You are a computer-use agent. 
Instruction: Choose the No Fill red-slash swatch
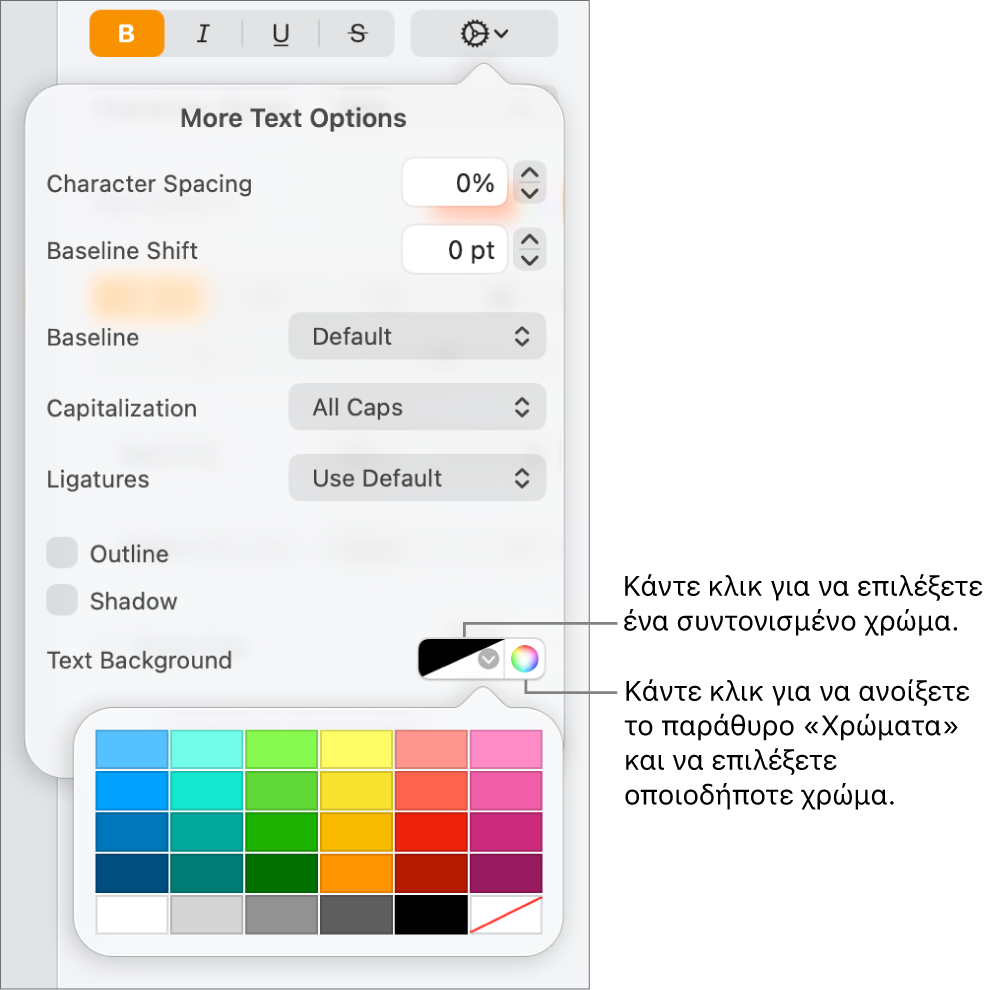[506, 915]
